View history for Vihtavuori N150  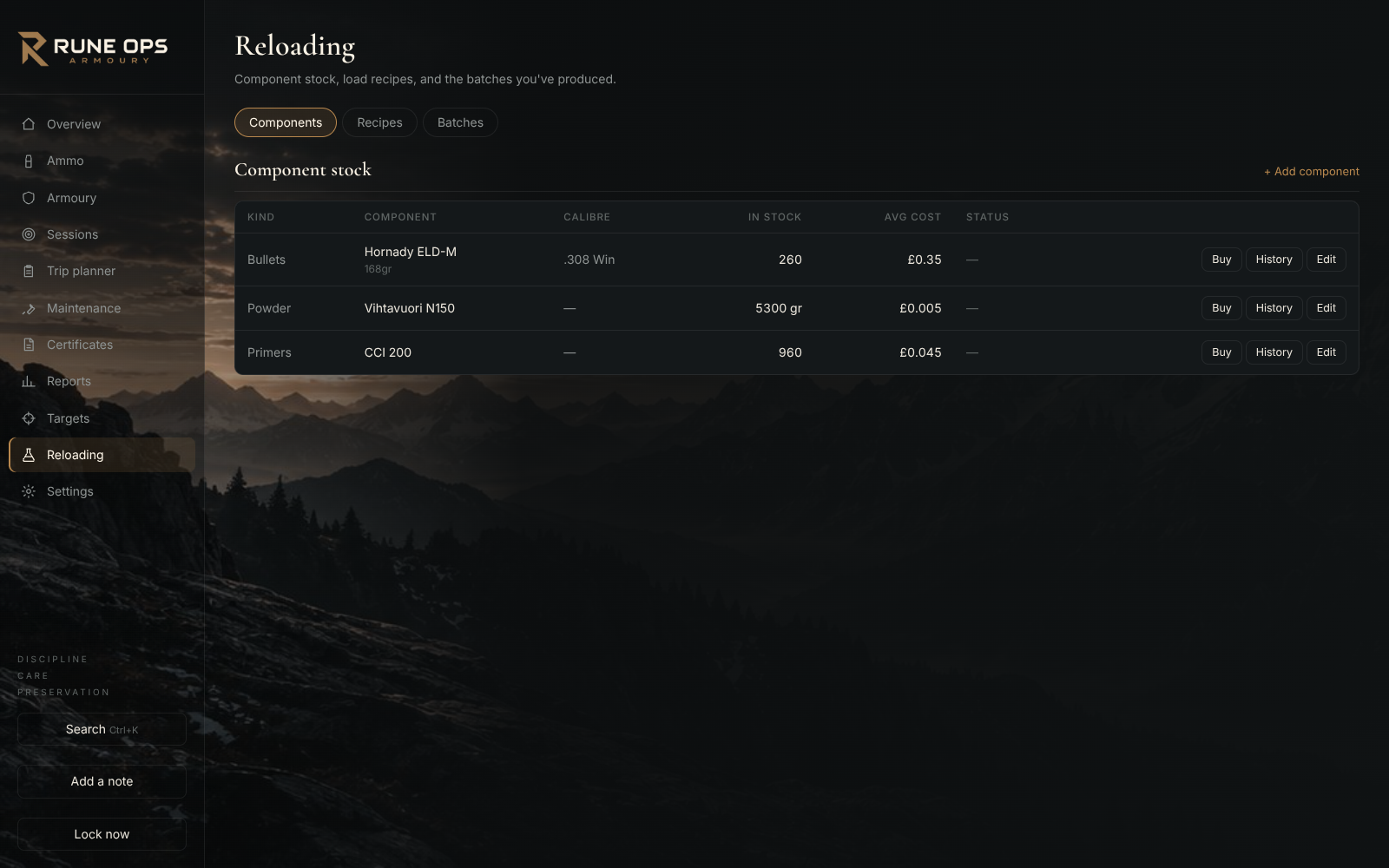(1274, 308)
